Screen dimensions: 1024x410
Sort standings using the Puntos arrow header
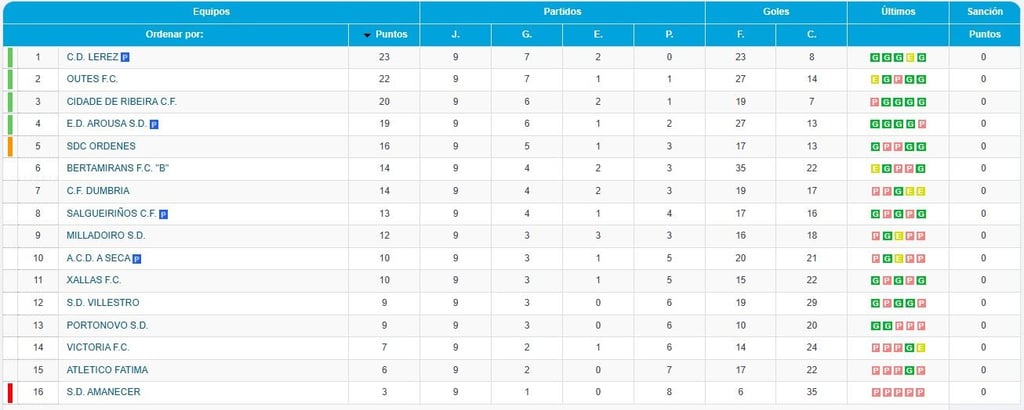385,35
